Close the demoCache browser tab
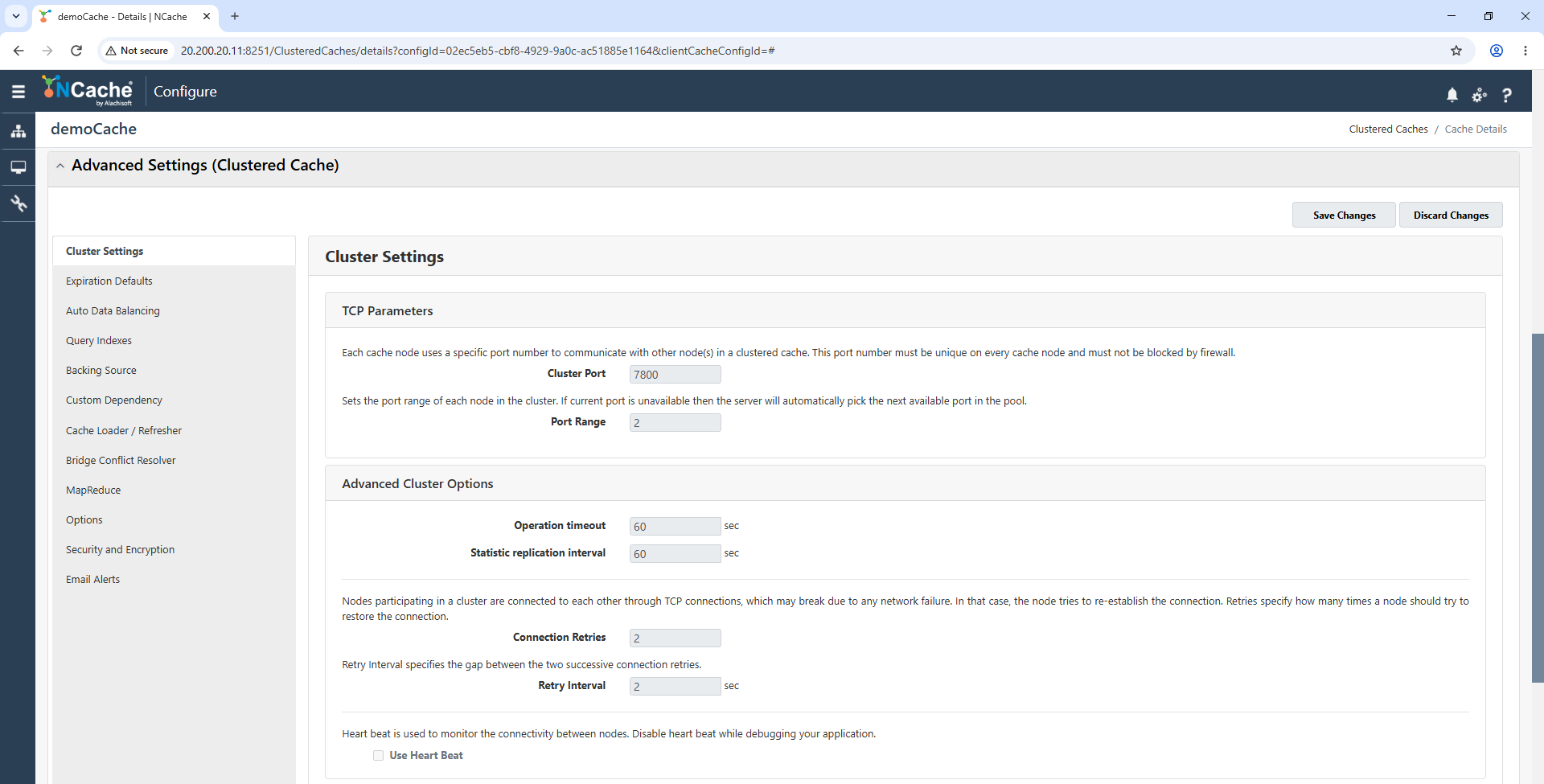 tap(207, 16)
